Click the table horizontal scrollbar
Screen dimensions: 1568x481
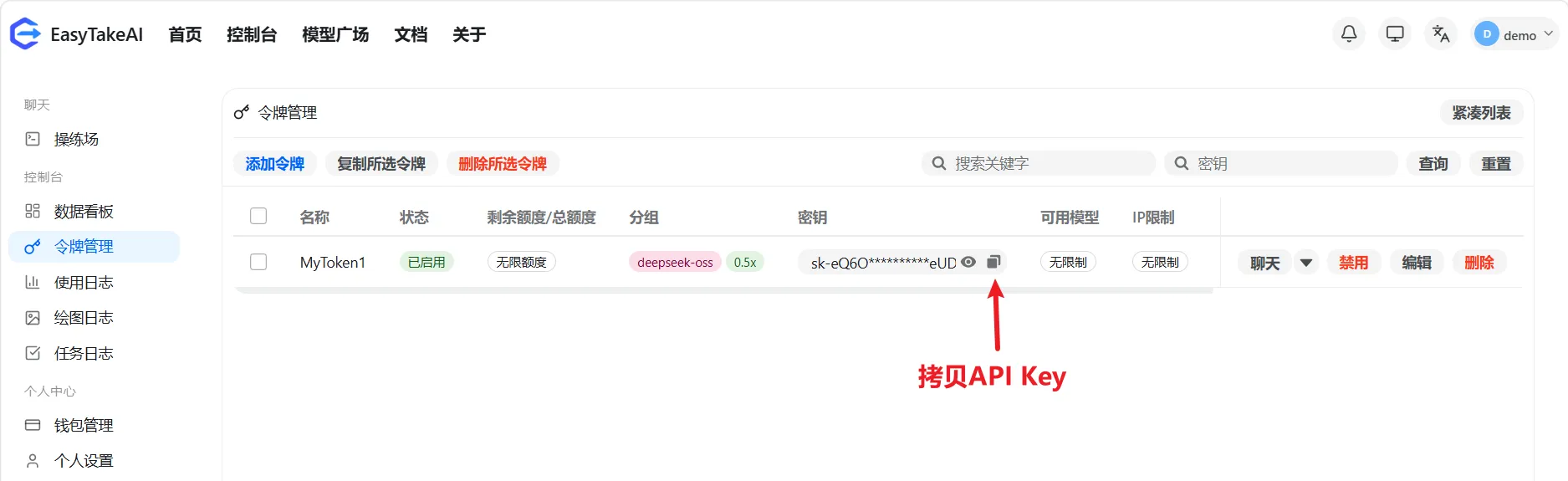724,290
